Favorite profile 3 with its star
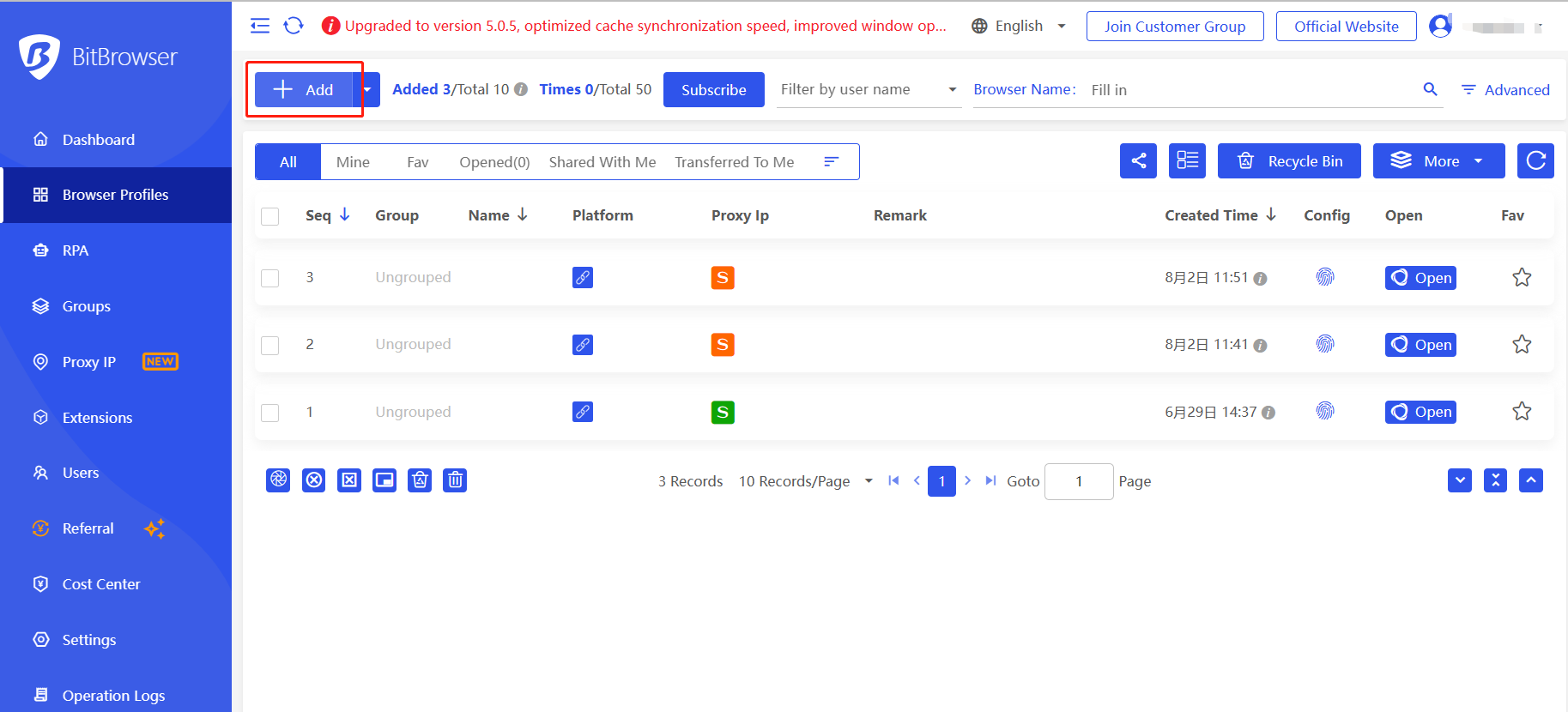Image resolution: width=1568 pixels, height=712 pixels. point(1522,277)
